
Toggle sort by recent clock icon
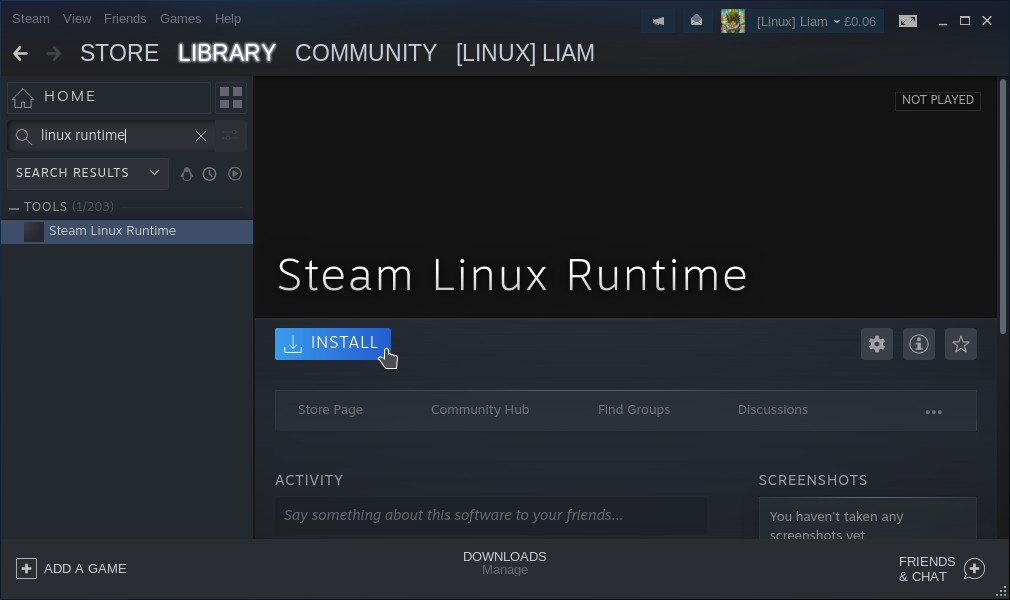pyautogui.click(x=209, y=174)
